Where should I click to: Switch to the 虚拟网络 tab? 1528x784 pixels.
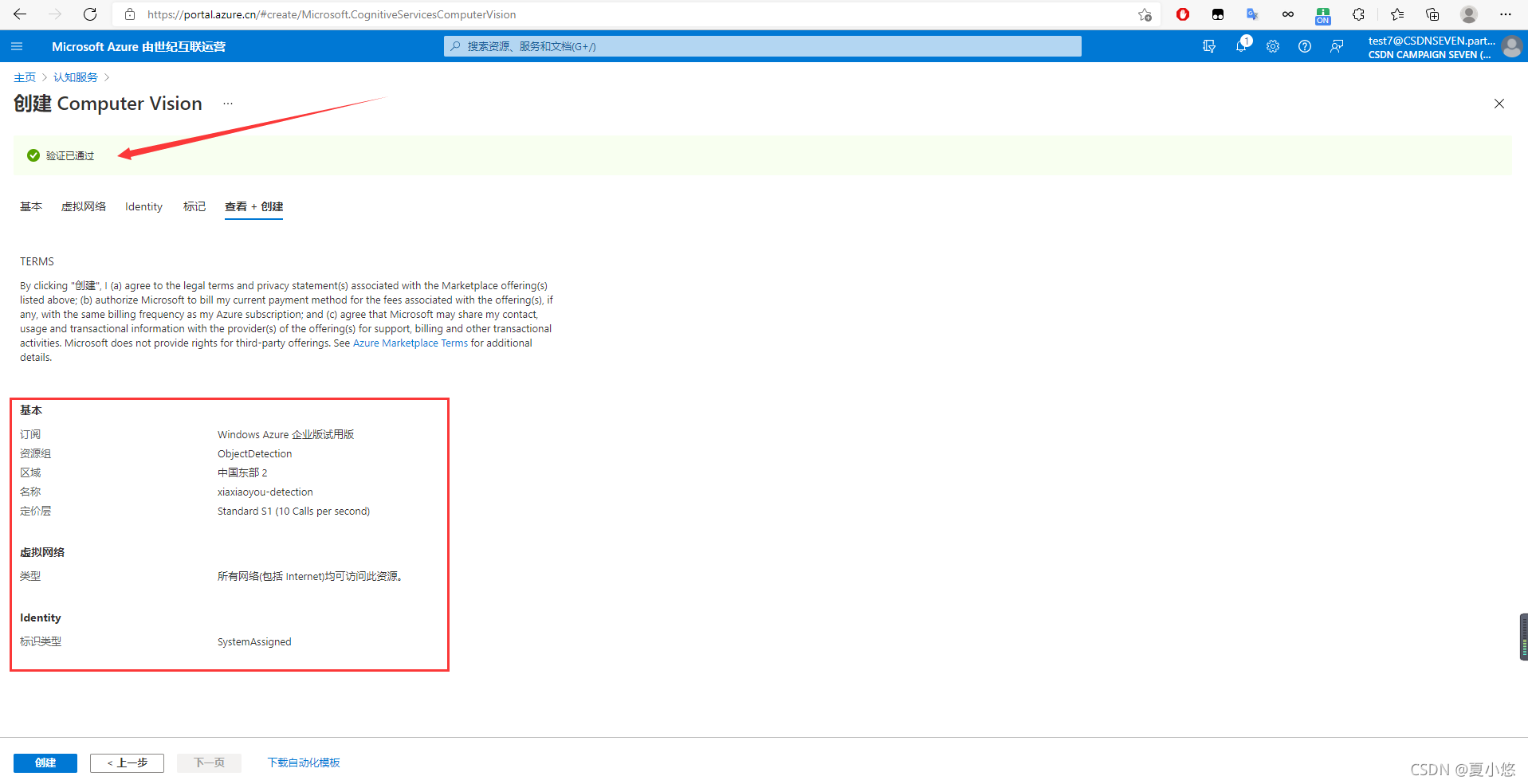[x=84, y=206]
